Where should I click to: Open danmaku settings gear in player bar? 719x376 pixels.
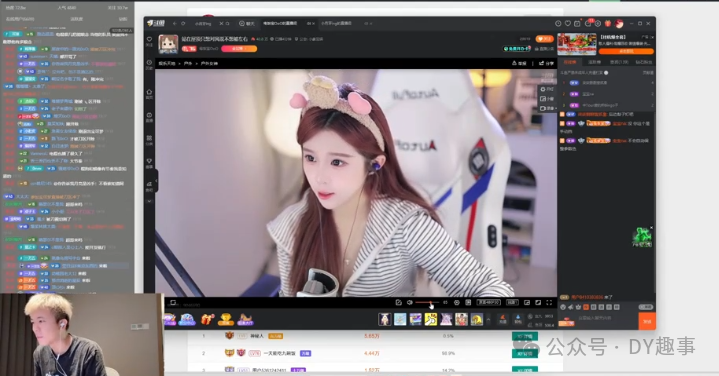point(457,303)
